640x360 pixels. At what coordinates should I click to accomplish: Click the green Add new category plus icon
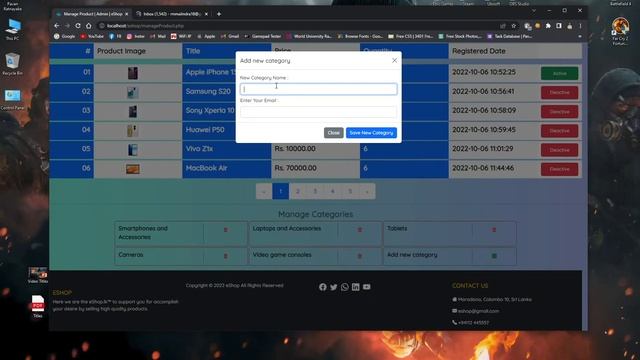pos(494,256)
